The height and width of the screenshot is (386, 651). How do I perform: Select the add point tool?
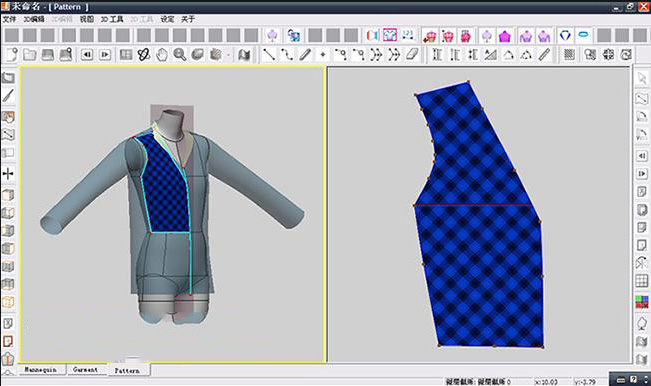(x=323, y=54)
